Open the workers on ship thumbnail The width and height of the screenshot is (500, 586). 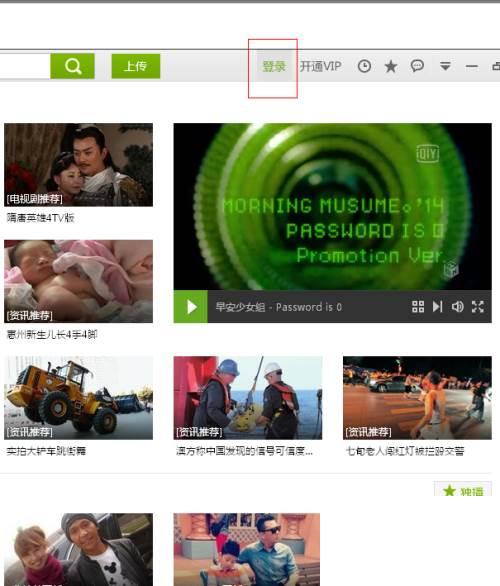click(x=248, y=398)
